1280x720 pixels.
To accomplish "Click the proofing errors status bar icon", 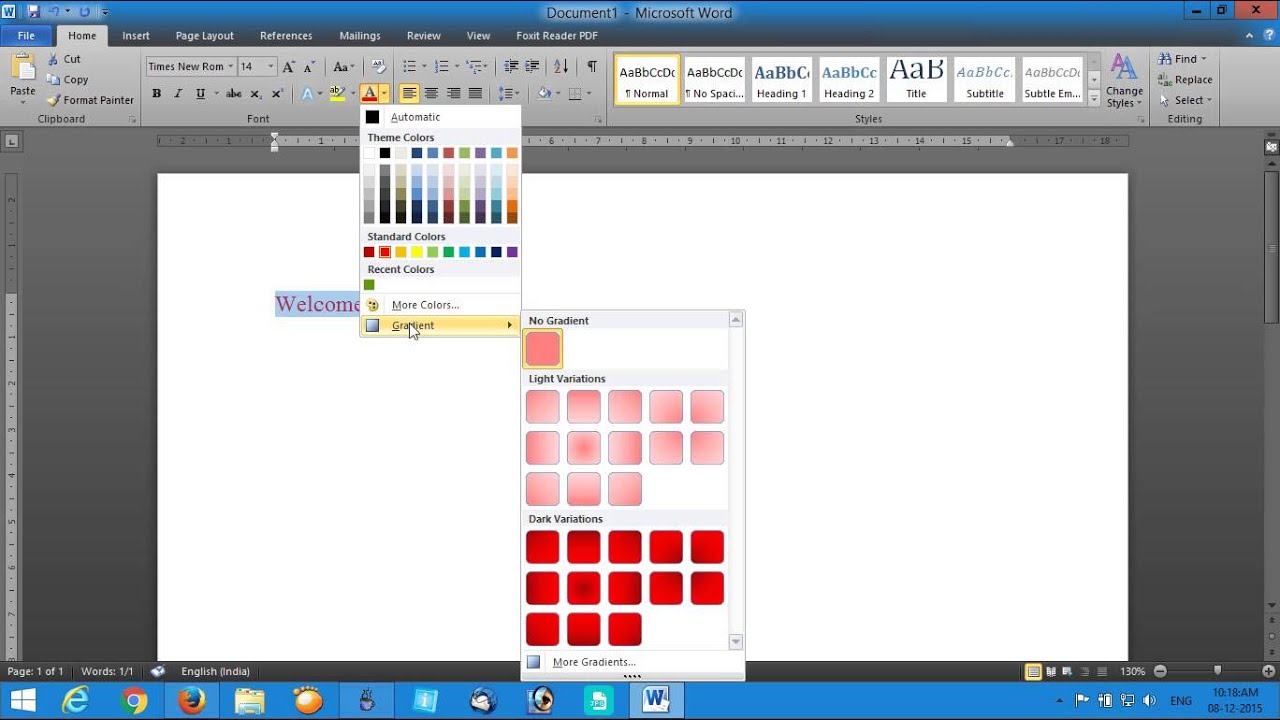I will 157,671.
